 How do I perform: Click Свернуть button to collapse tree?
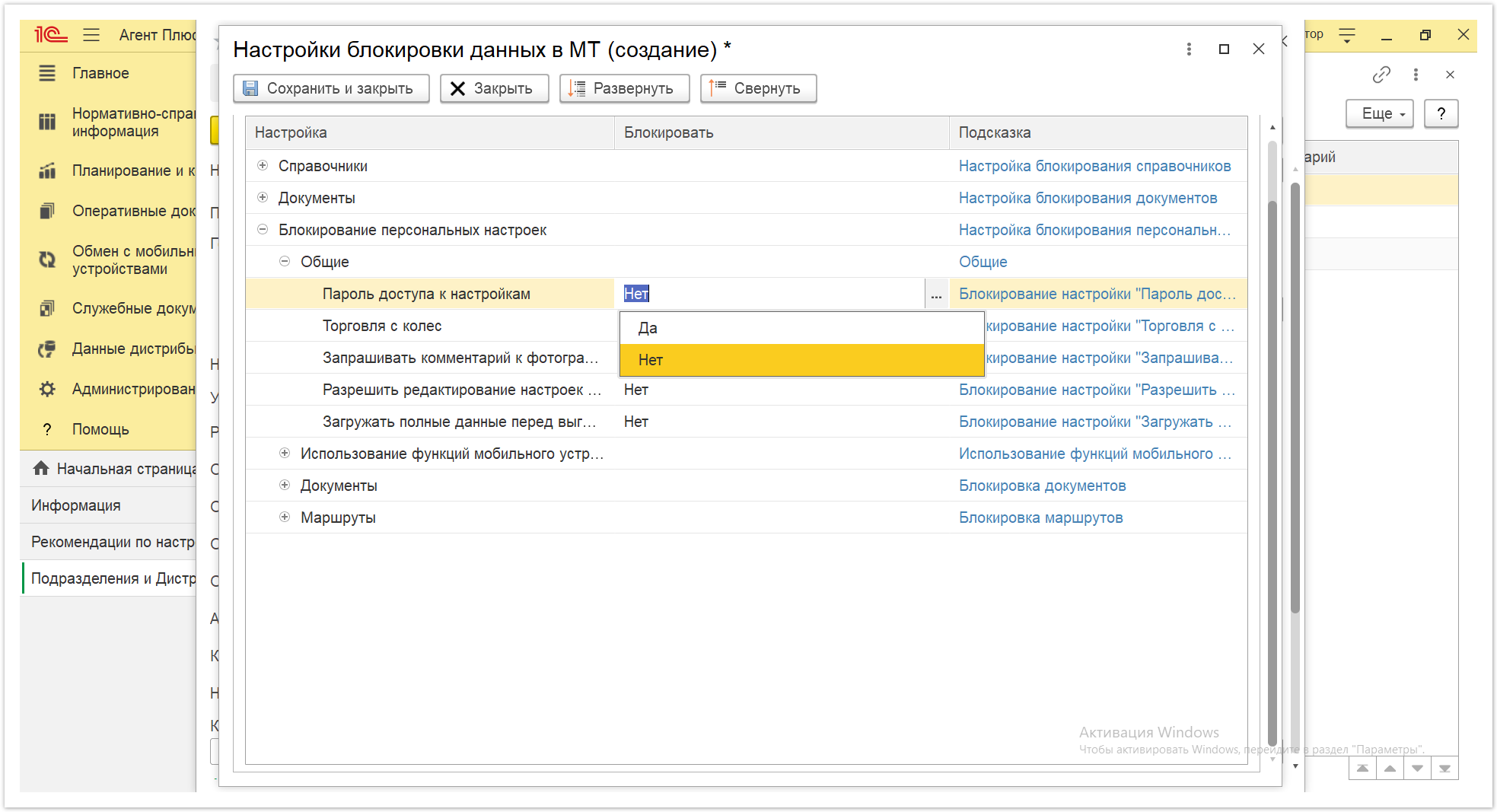(x=758, y=88)
